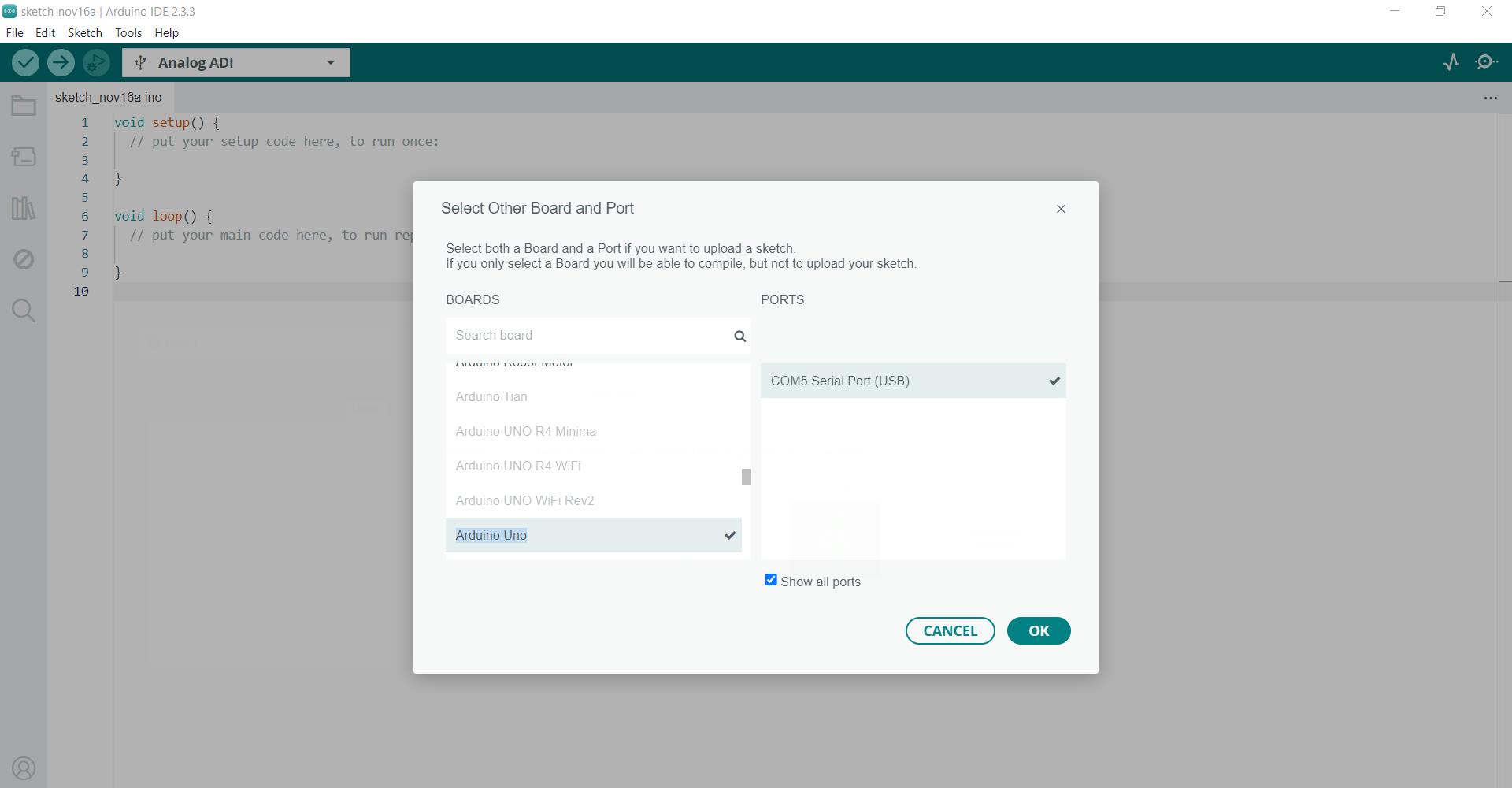
Task: Click the Verify checkmark icon
Action: (x=25, y=62)
